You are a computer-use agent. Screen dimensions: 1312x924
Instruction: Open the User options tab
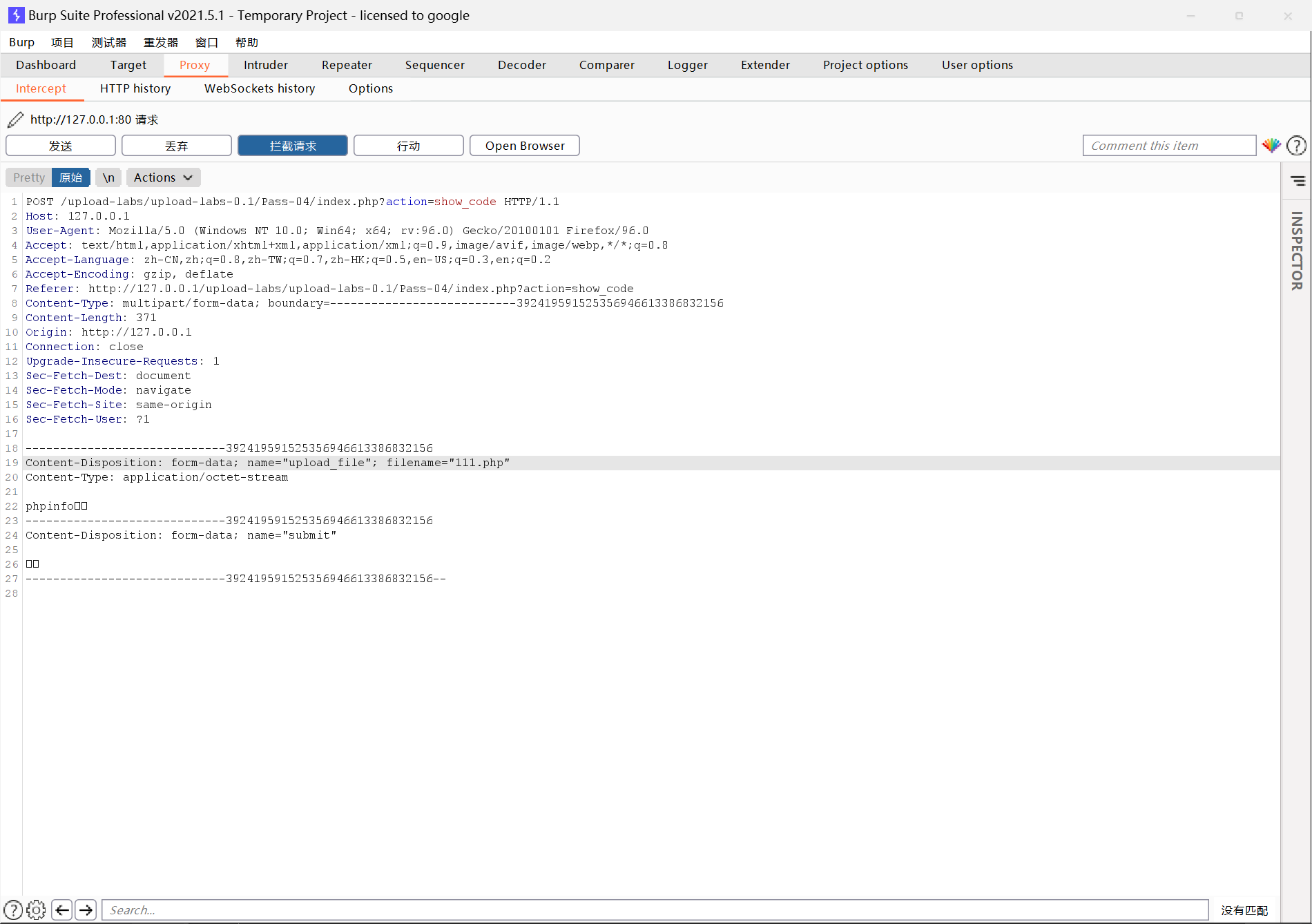[x=978, y=65]
